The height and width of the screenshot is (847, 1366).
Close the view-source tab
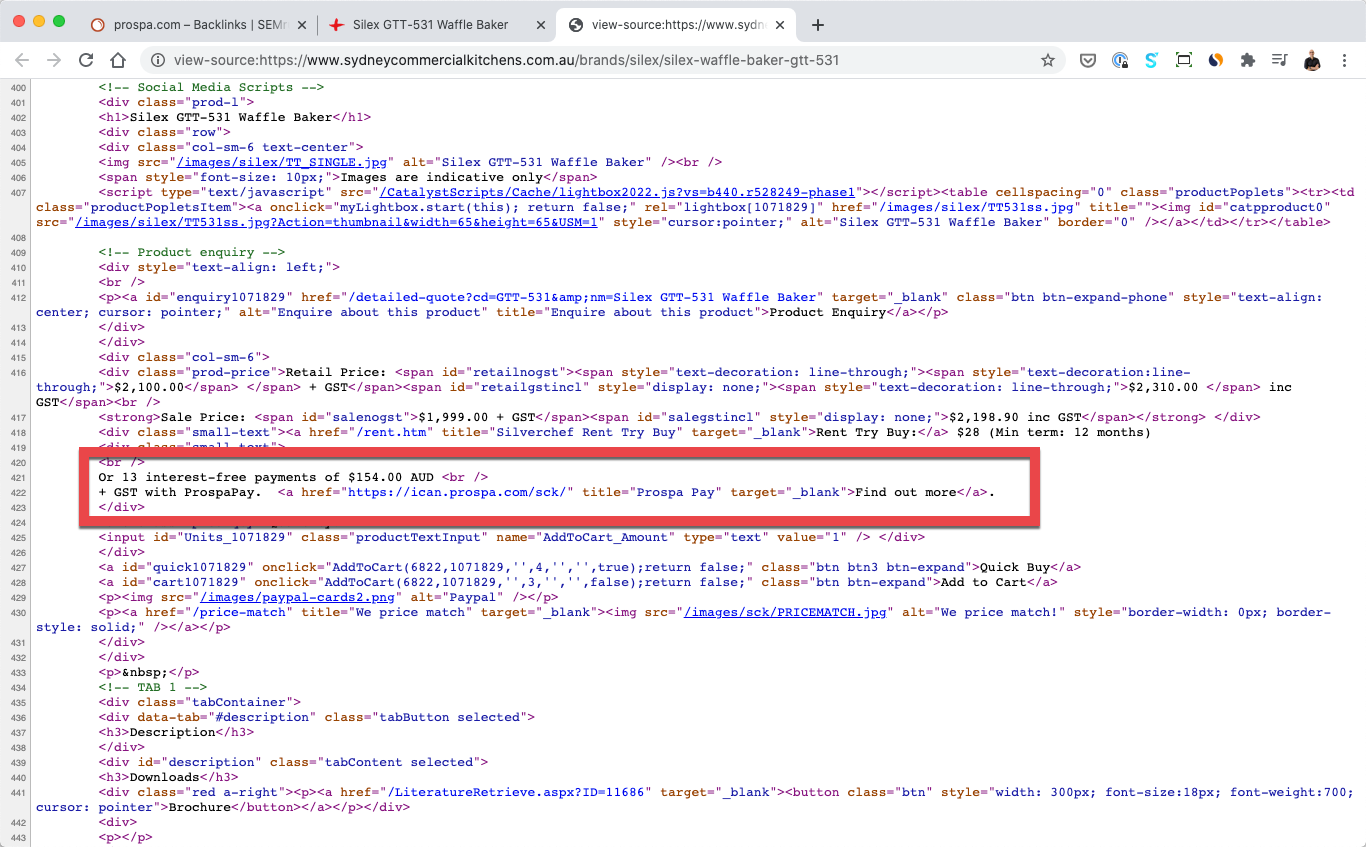pos(778,24)
